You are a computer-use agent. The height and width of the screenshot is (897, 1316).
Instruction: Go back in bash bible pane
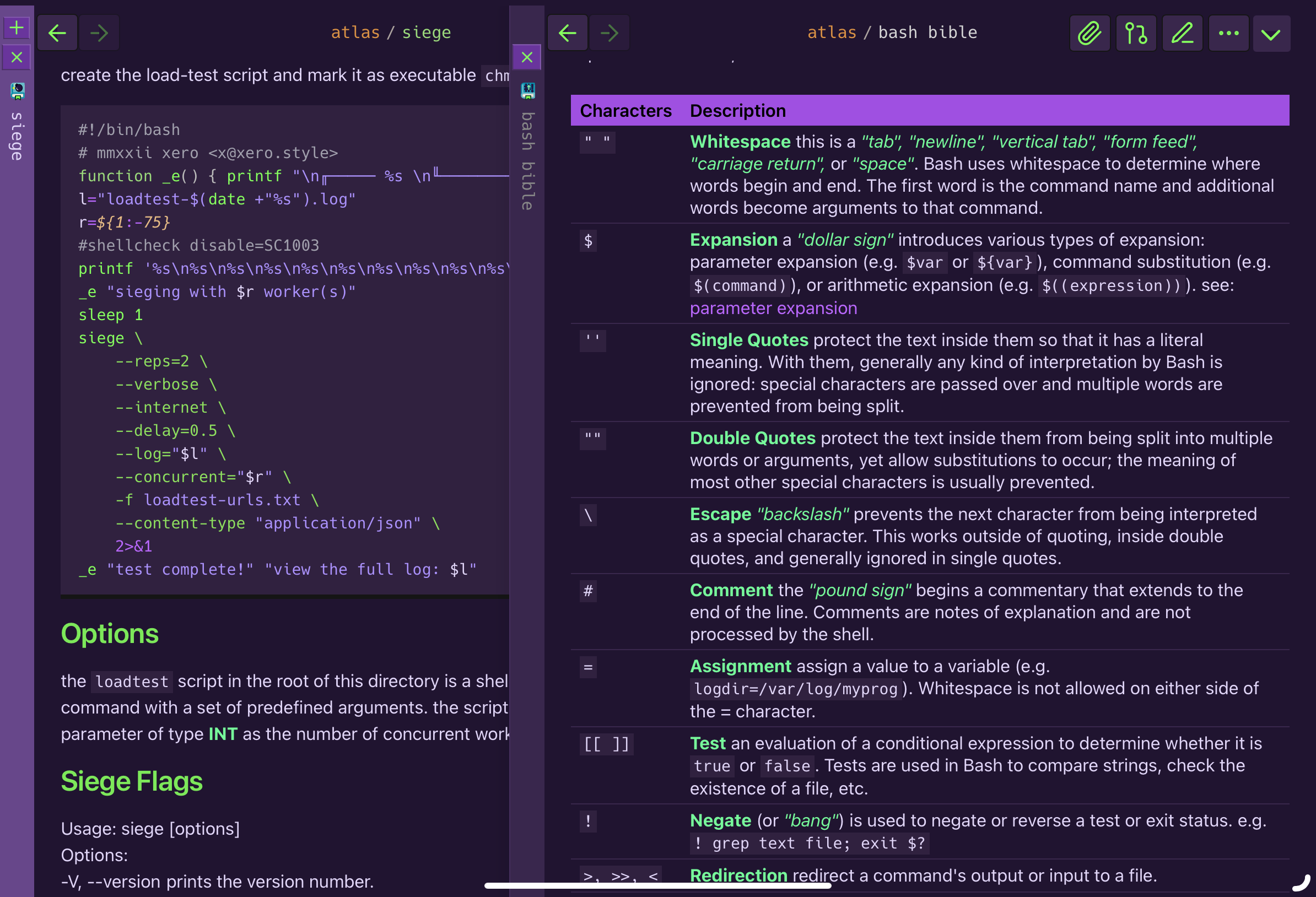[x=568, y=33]
